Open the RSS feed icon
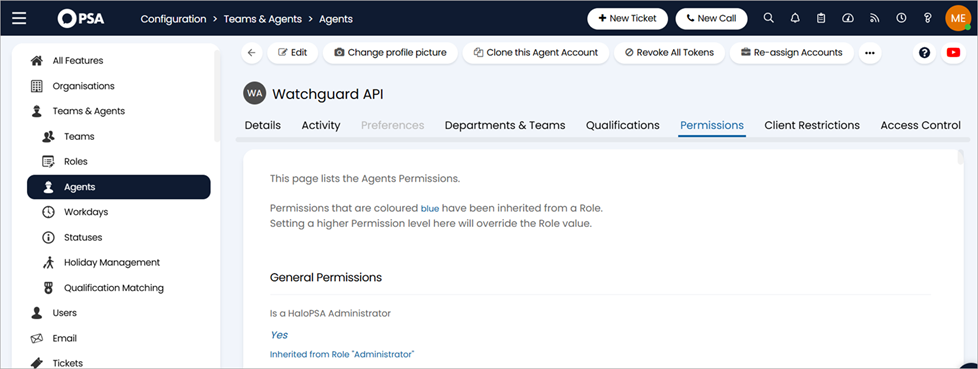Viewport: 978px width, 369px height. coord(874,18)
